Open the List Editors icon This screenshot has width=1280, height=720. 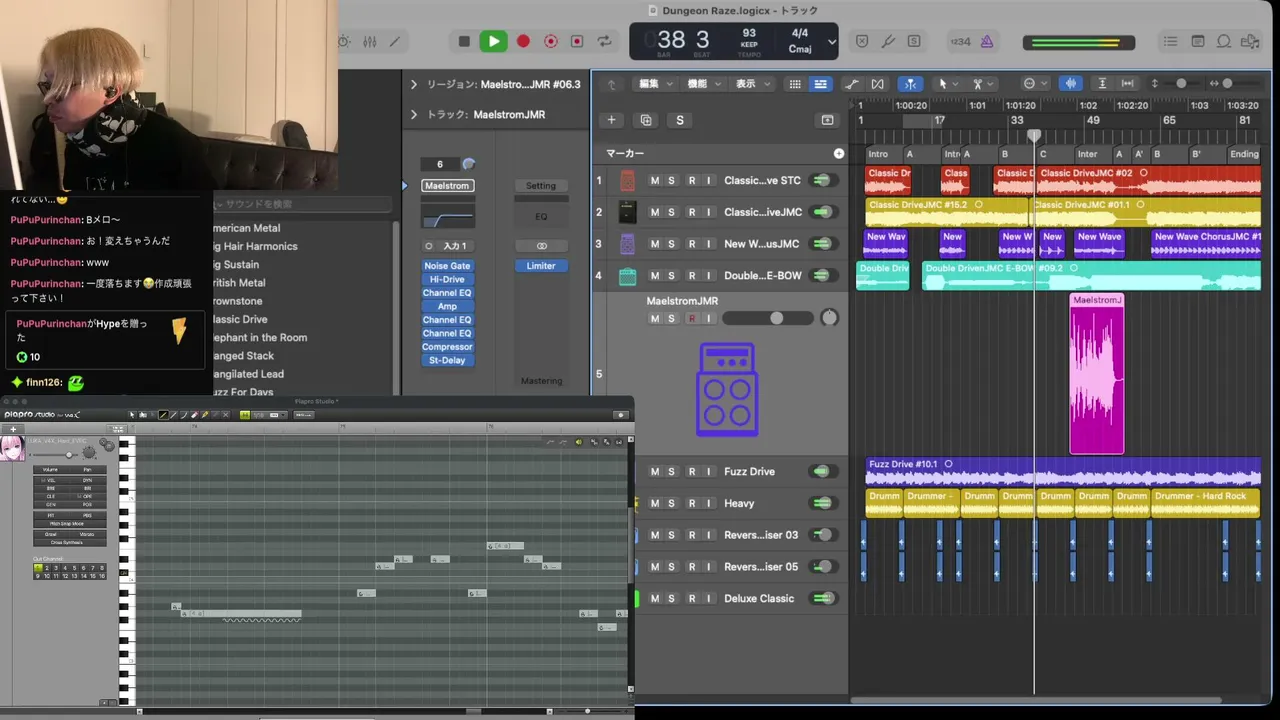coord(1170,41)
